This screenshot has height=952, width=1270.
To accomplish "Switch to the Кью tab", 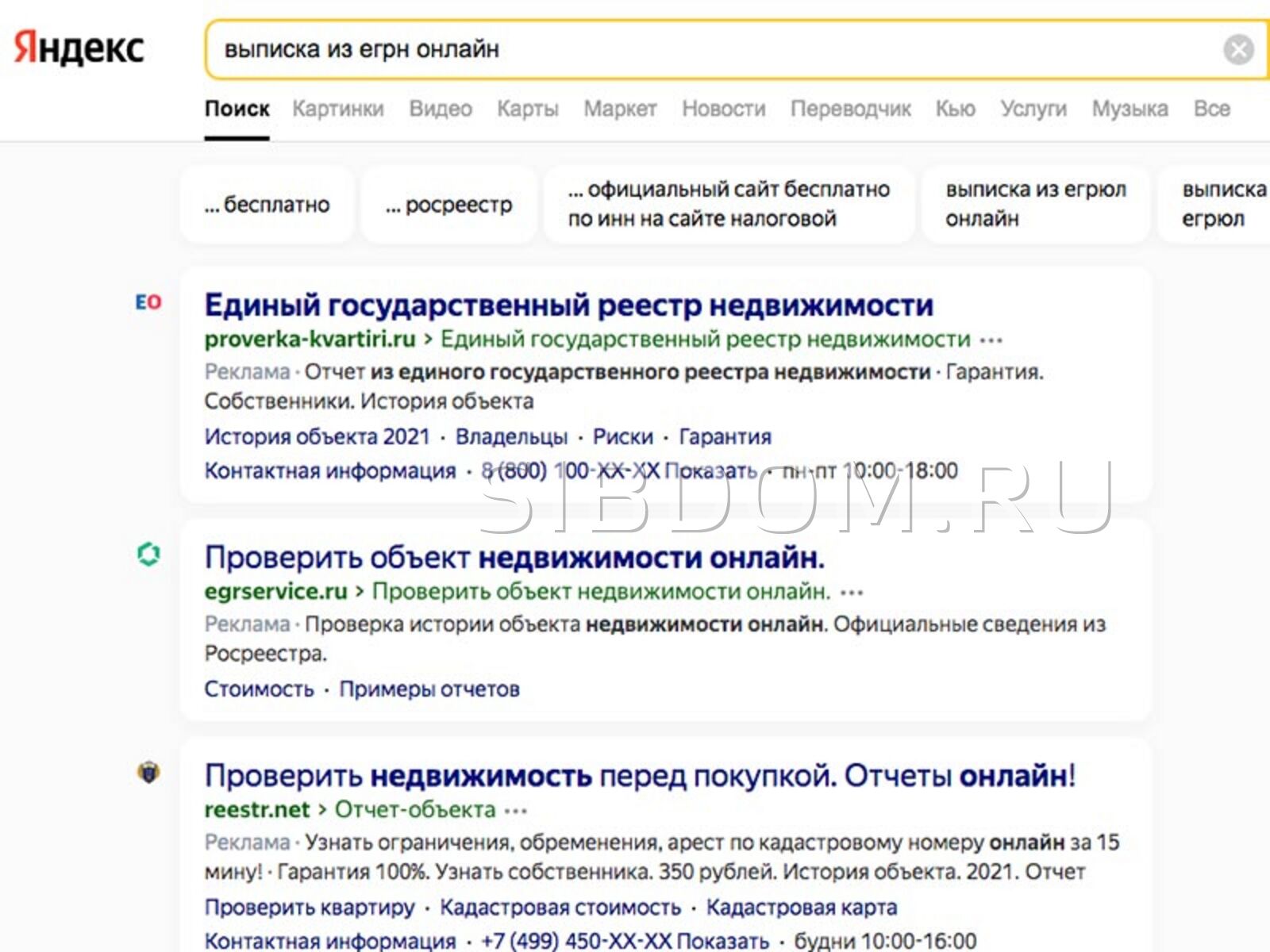I will click(956, 109).
